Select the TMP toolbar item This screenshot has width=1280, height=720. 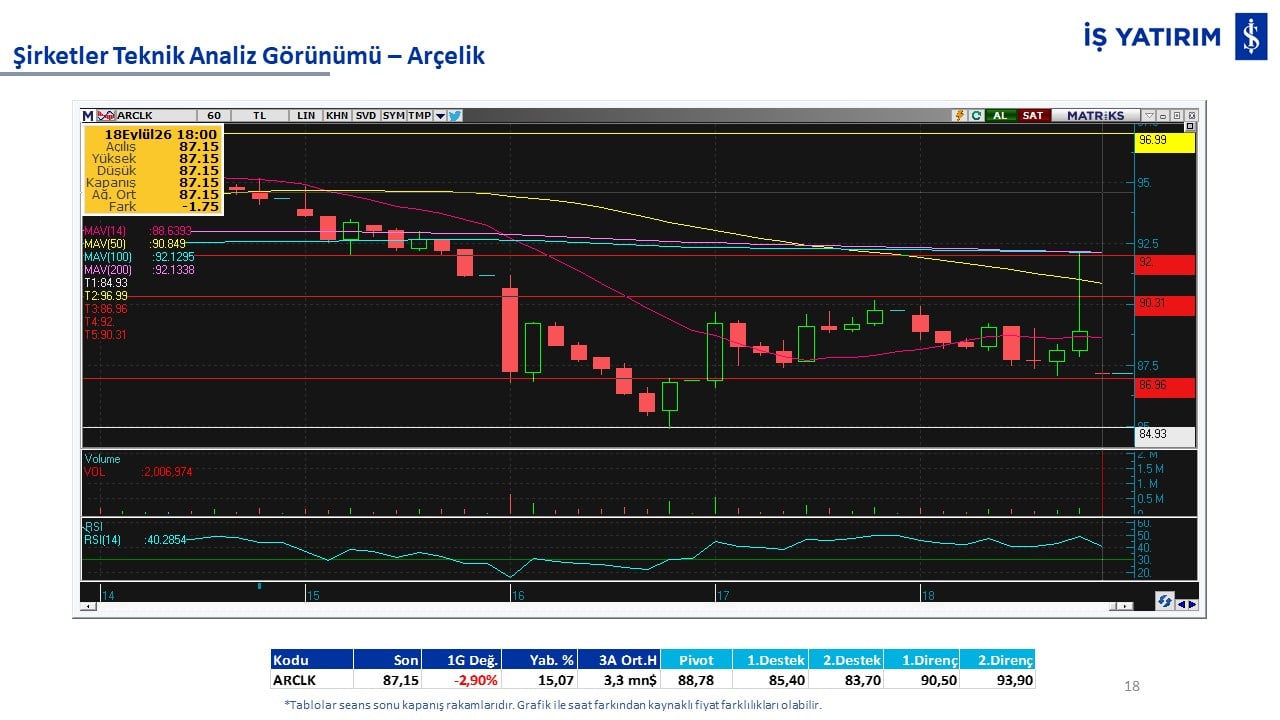pos(419,116)
